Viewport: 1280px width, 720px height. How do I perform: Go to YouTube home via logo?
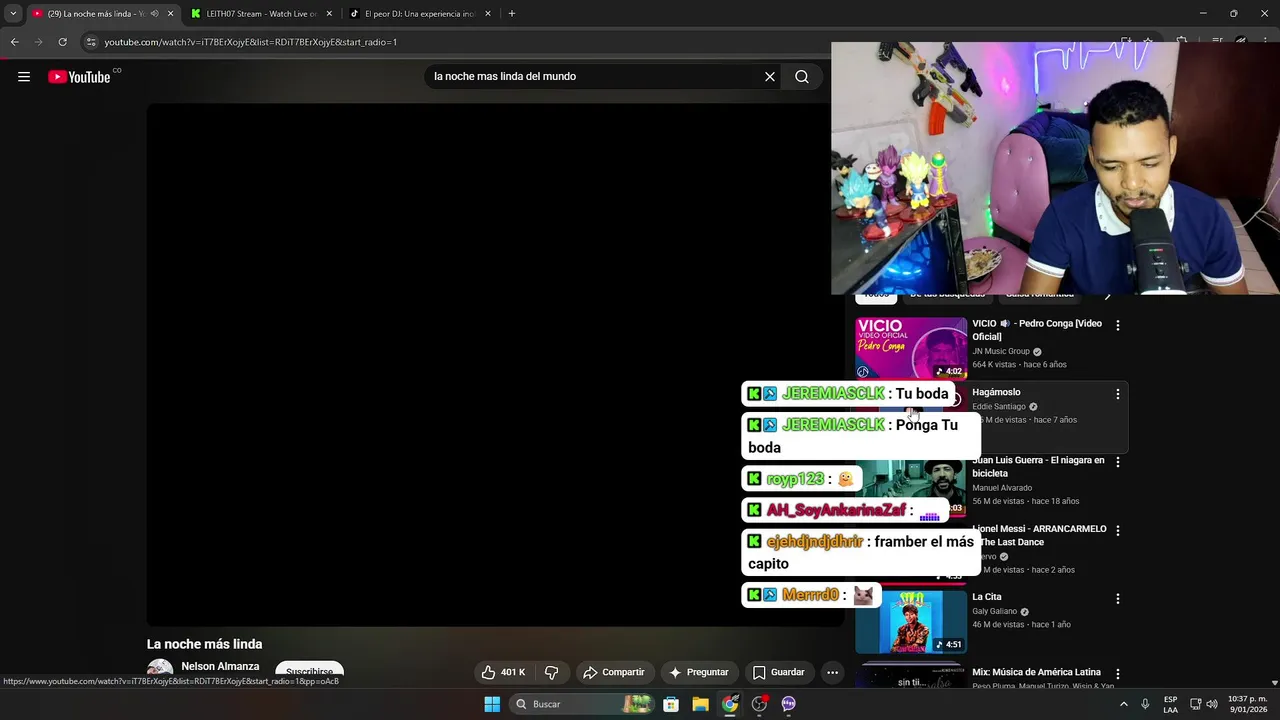point(80,77)
